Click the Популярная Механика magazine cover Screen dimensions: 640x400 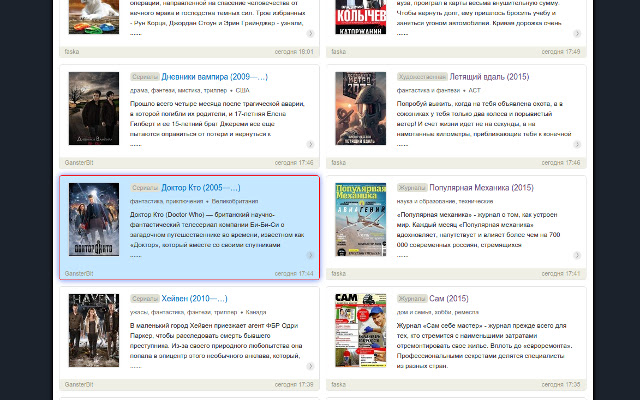tap(360, 220)
